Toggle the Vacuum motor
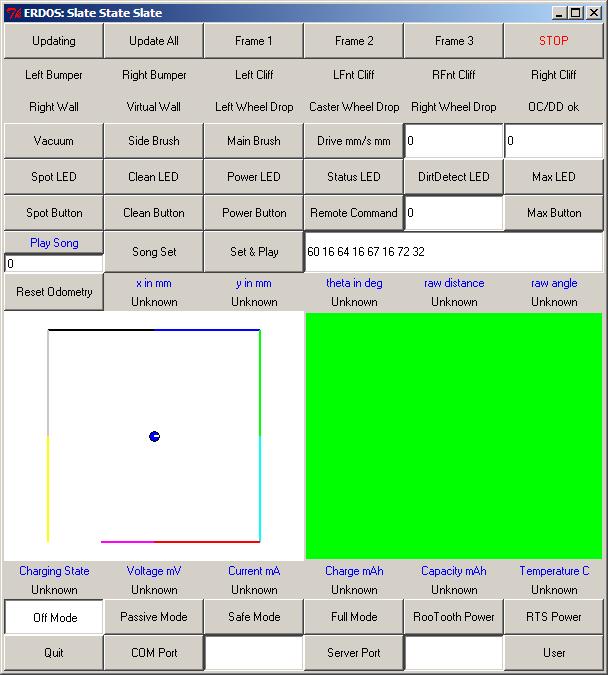The image size is (608, 675). [x=54, y=141]
